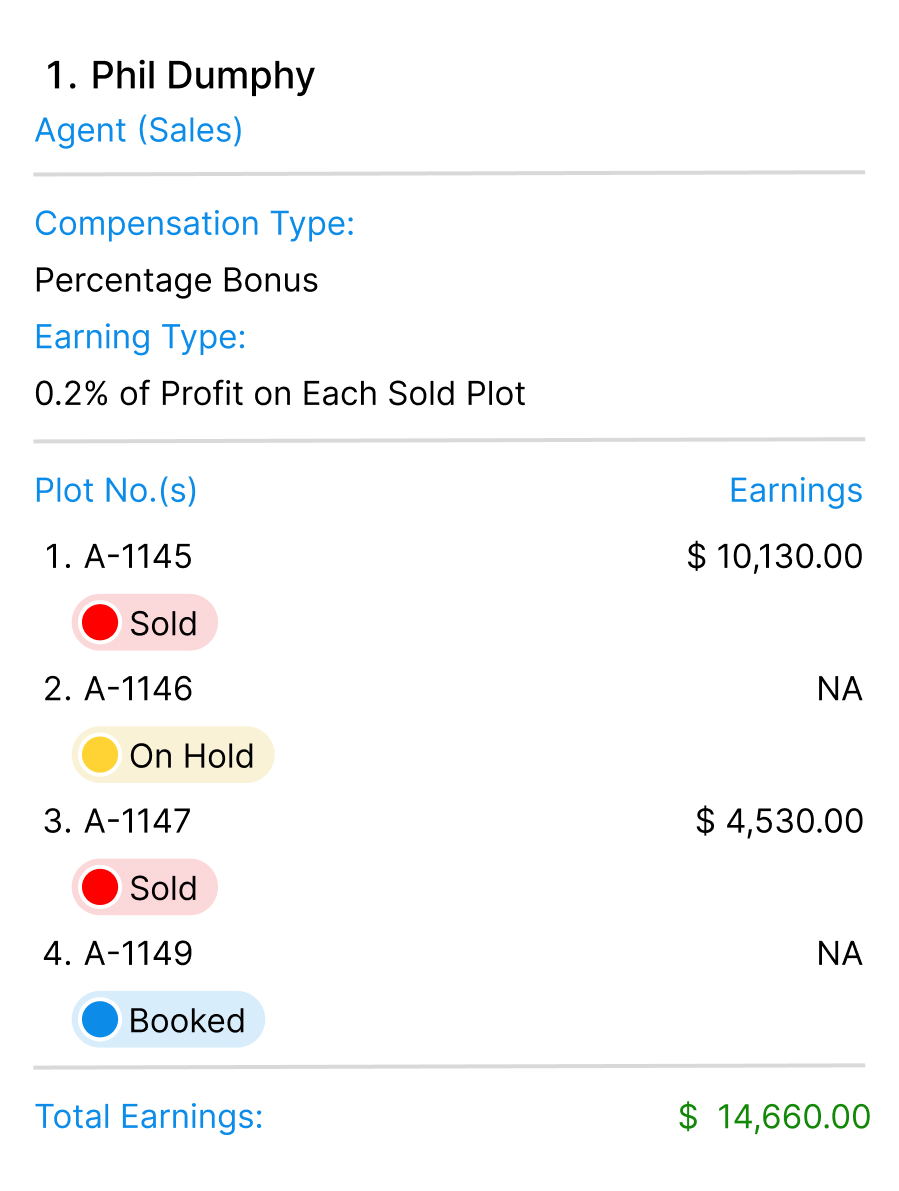899x1191 pixels.
Task: Click the Phil Dumphy agent name heading
Action: 181,76
